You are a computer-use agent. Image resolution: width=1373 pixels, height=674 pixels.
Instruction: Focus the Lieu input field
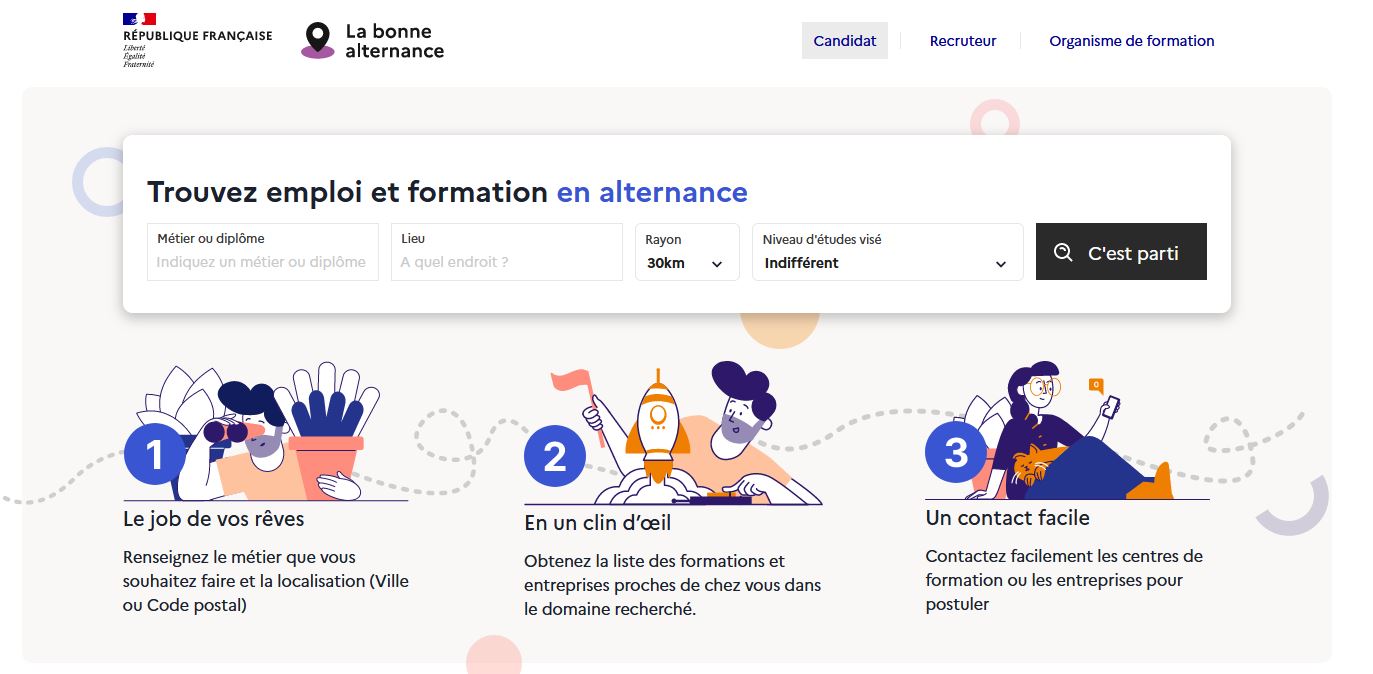coord(507,252)
